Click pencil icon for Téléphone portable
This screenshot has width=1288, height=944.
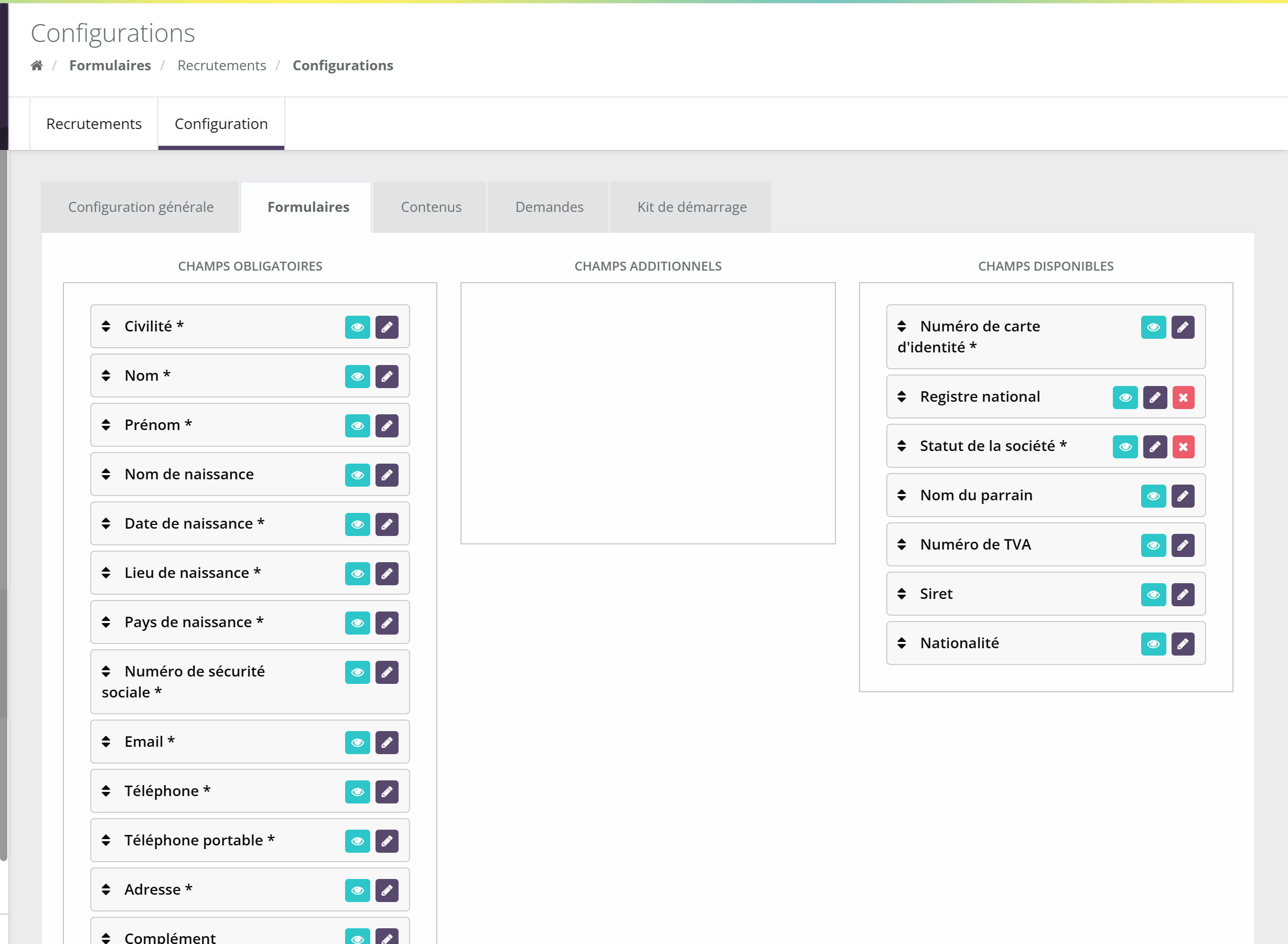click(387, 841)
